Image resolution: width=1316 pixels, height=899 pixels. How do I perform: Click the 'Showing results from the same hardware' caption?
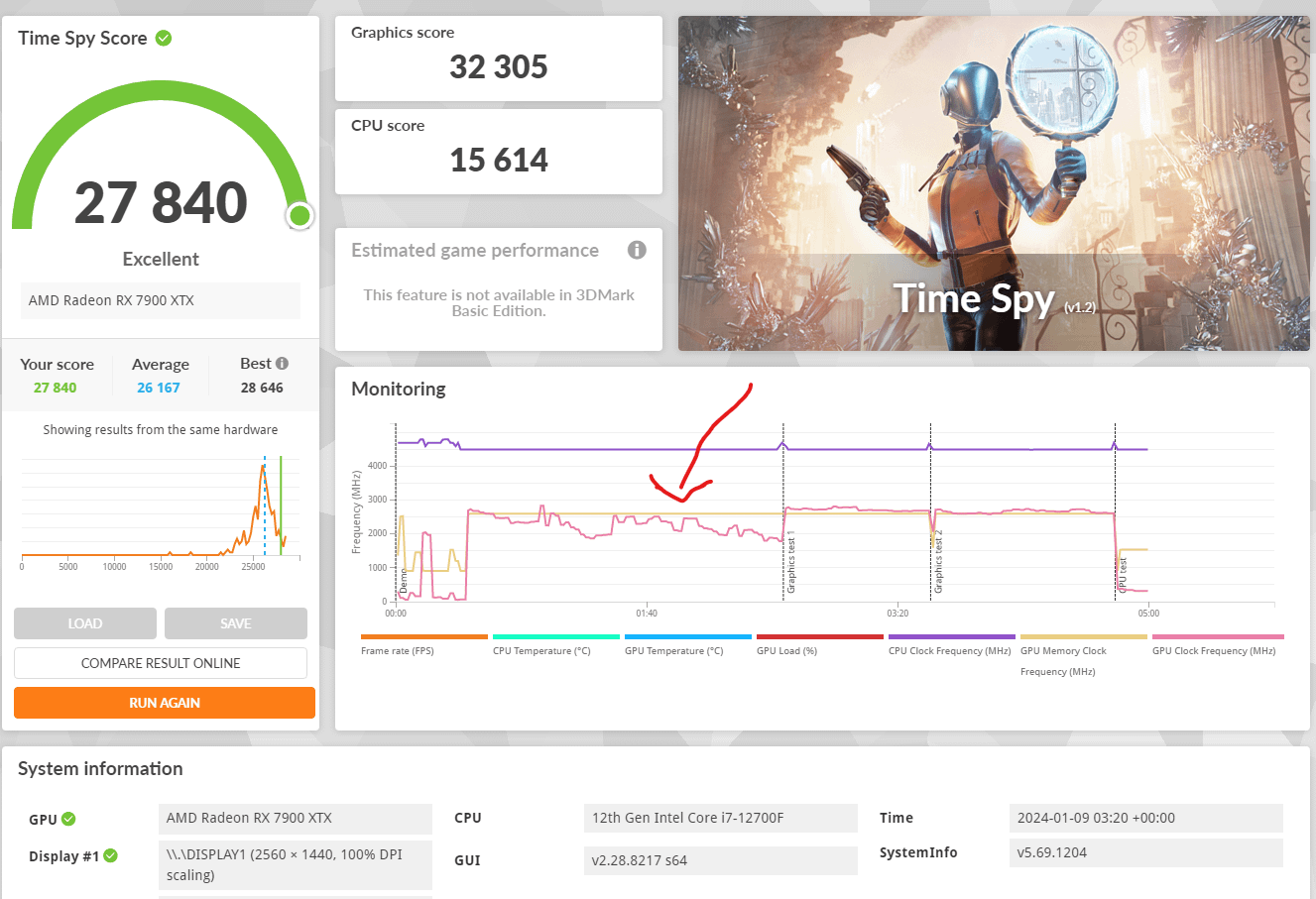click(x=161, y=429)
